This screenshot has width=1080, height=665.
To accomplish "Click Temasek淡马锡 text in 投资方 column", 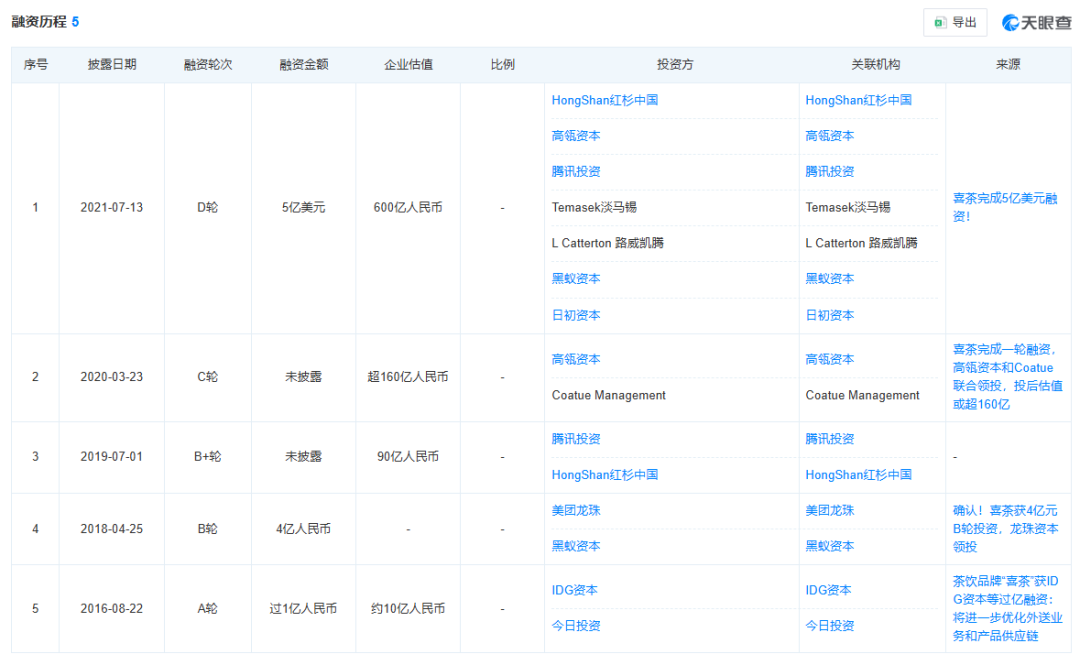I will [594, 207].
